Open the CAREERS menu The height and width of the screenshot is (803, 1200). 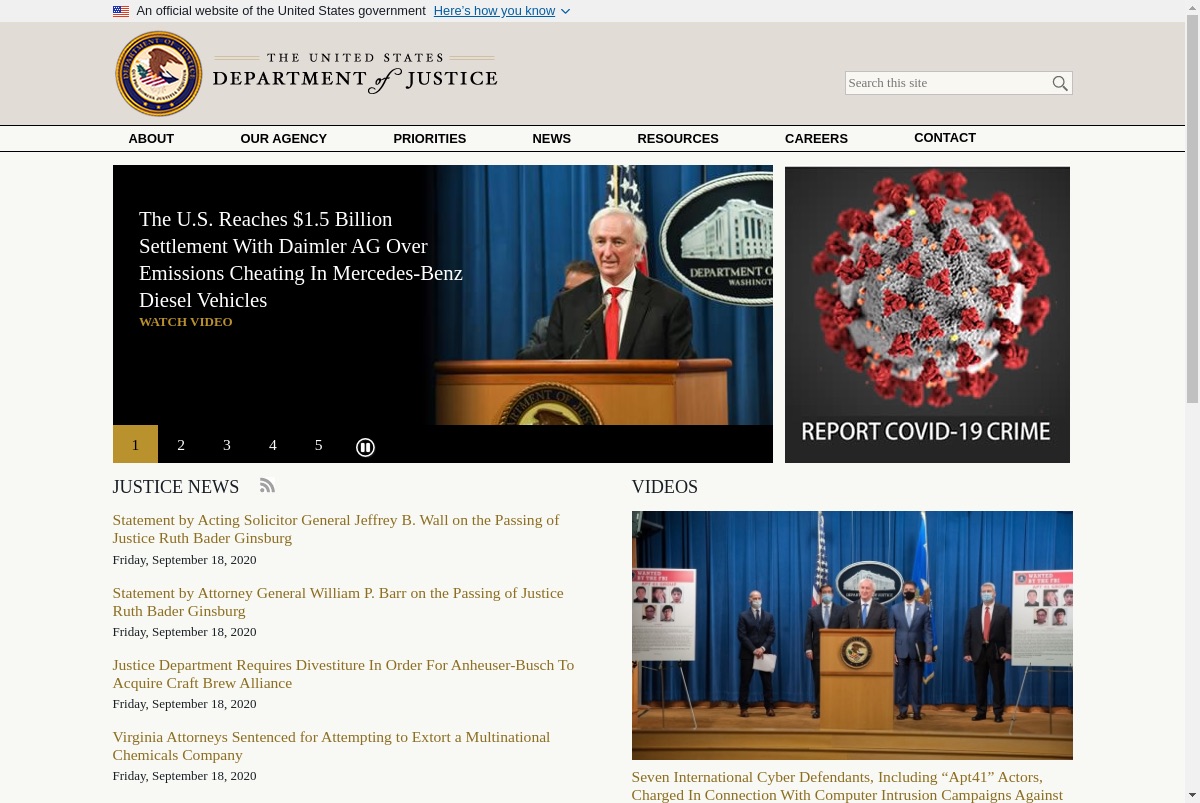click(x=816, y=139)
